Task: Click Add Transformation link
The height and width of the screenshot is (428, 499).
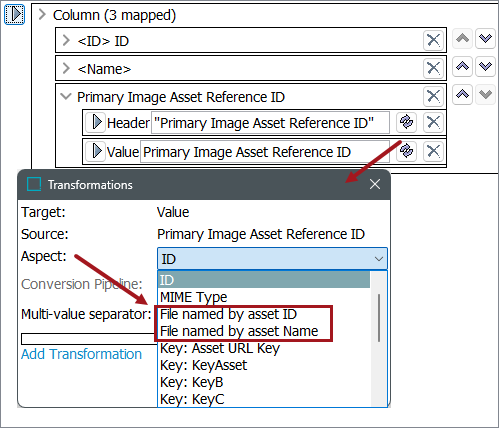Action: pos(81,354)
